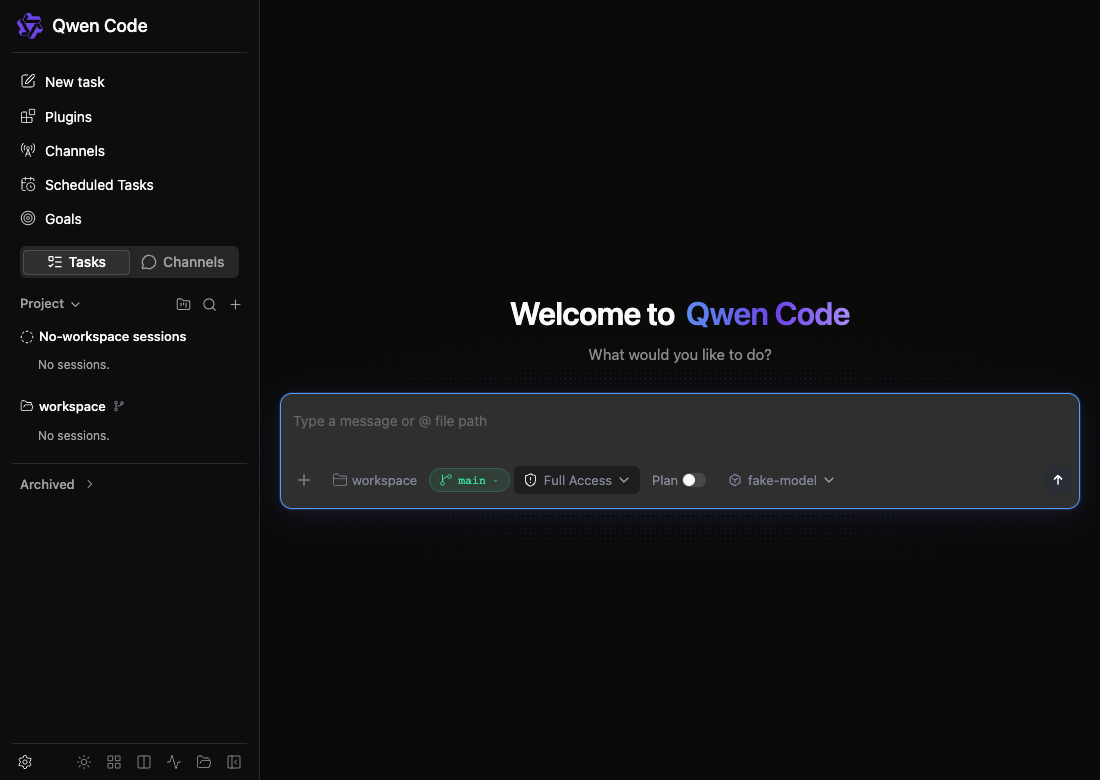Open settings via the gear icon
Viewport: 1100px width, 780px height.
[25, 762]
